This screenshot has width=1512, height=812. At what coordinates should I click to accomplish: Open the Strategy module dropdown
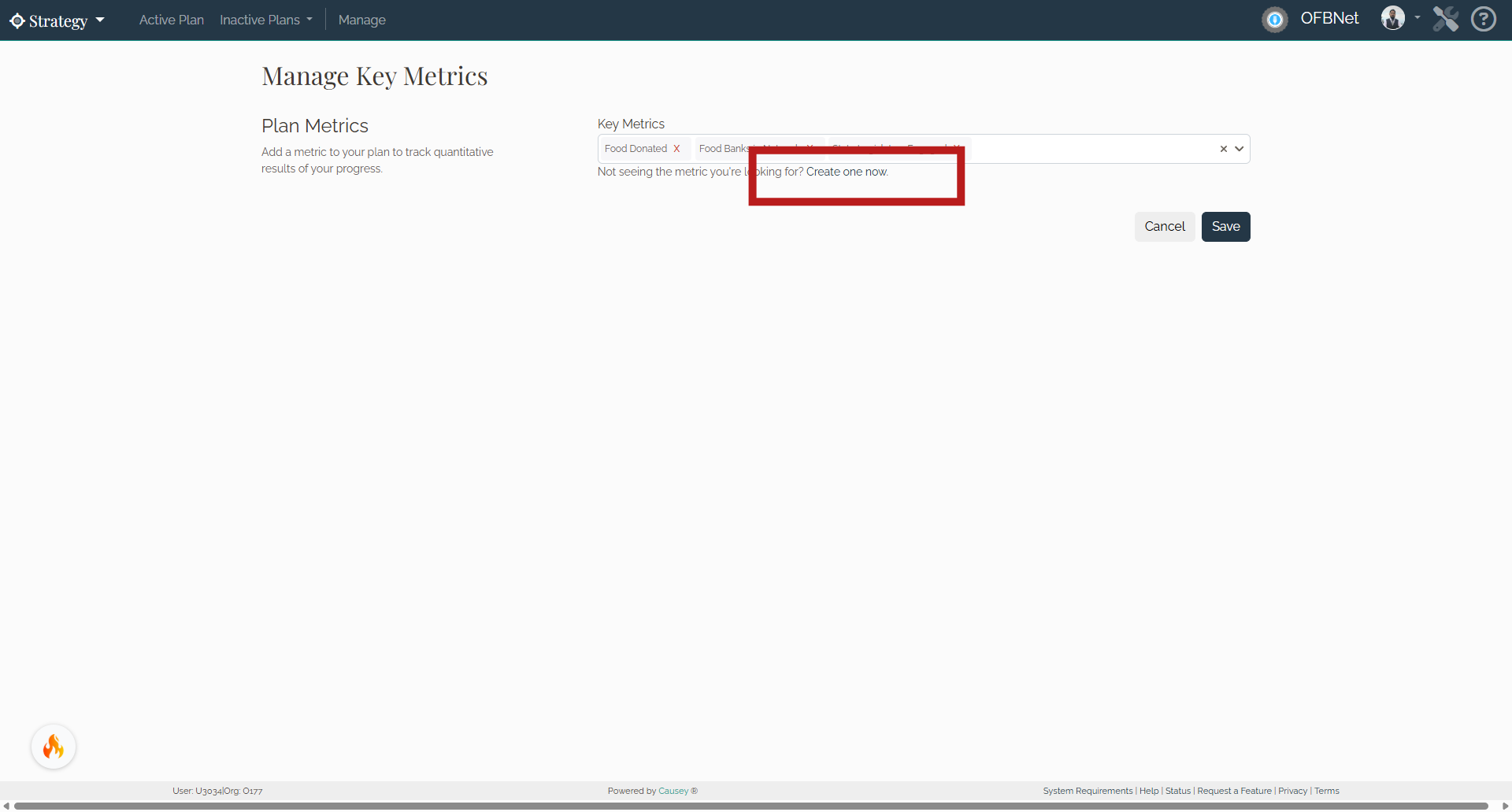coord(57,20)
